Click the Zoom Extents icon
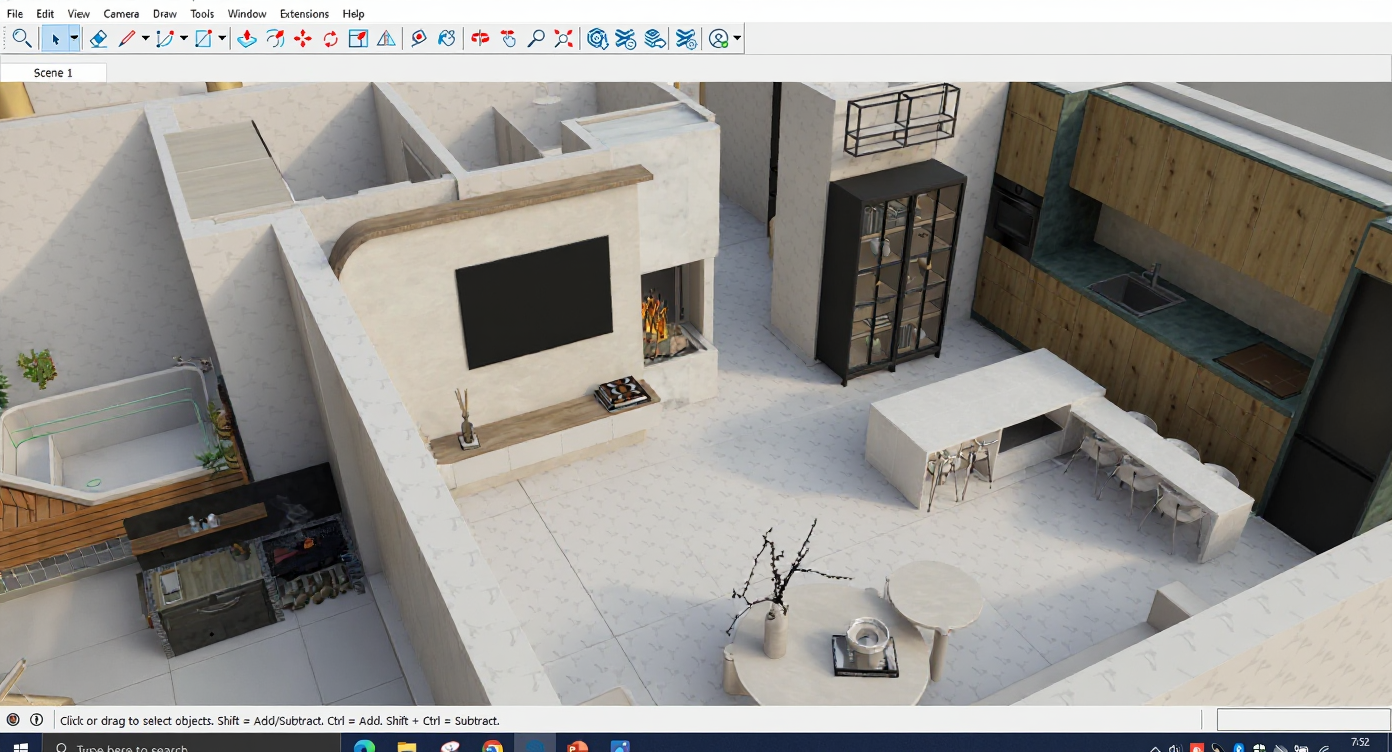 (564, 39)
